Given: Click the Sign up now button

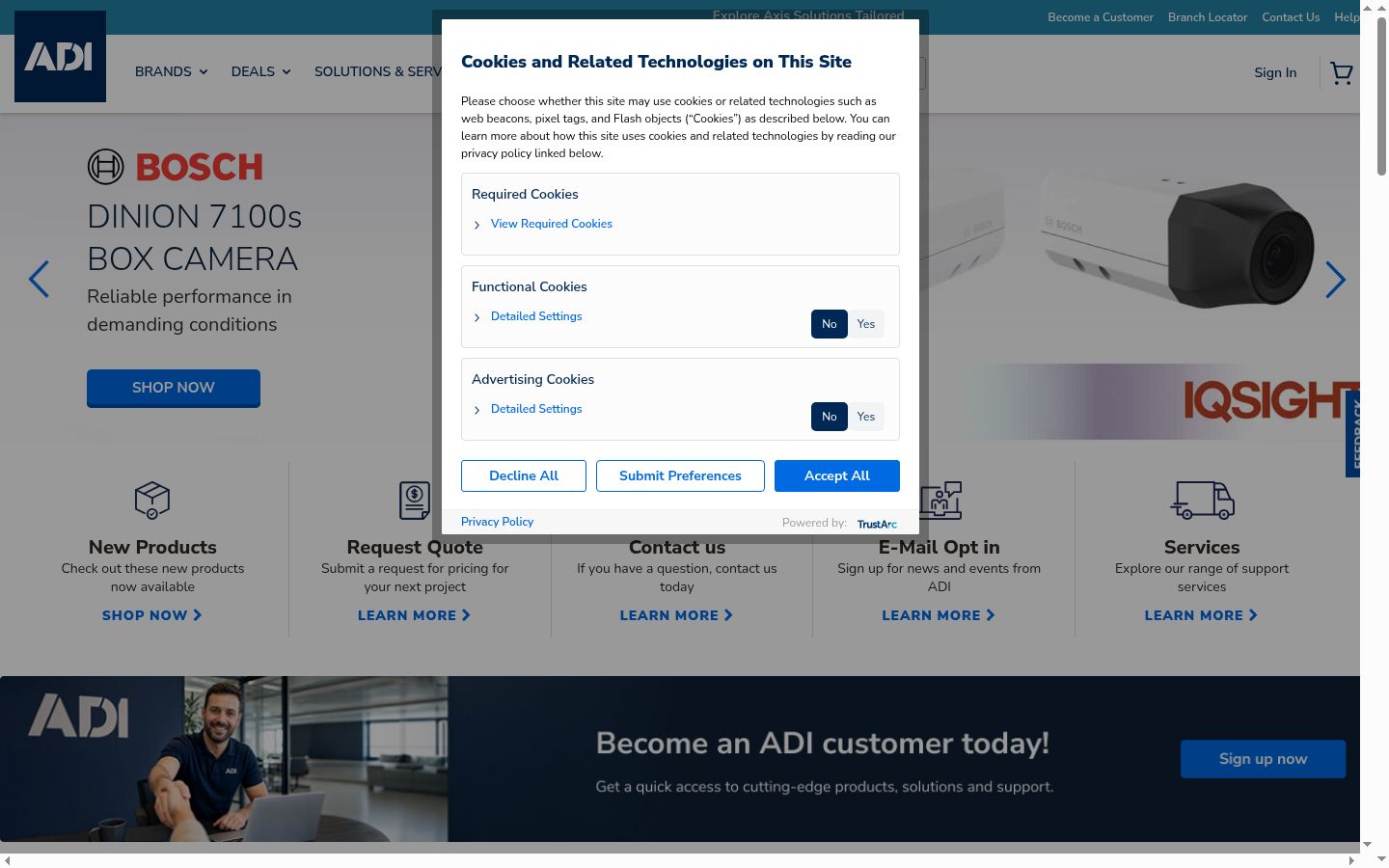Looking at the screenshot, I should click(1263, 759).
